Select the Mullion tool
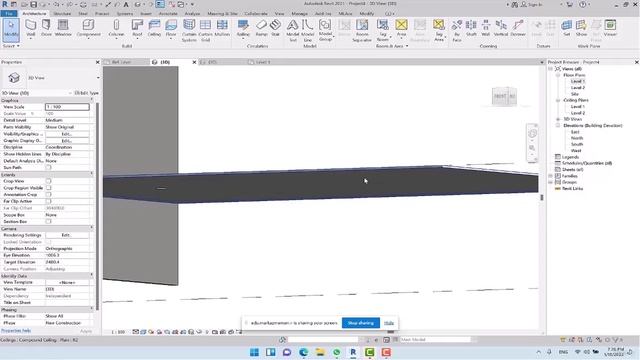The height and width of the screenshot is (360, 640). pos(222,28)
